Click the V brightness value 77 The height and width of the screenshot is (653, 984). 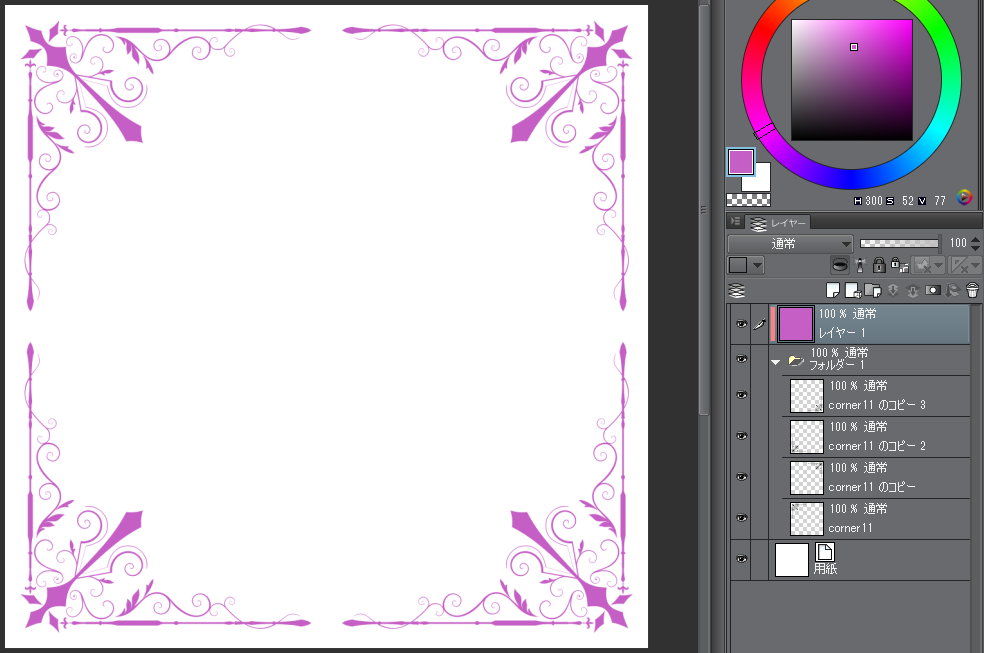tap(939, 201)
